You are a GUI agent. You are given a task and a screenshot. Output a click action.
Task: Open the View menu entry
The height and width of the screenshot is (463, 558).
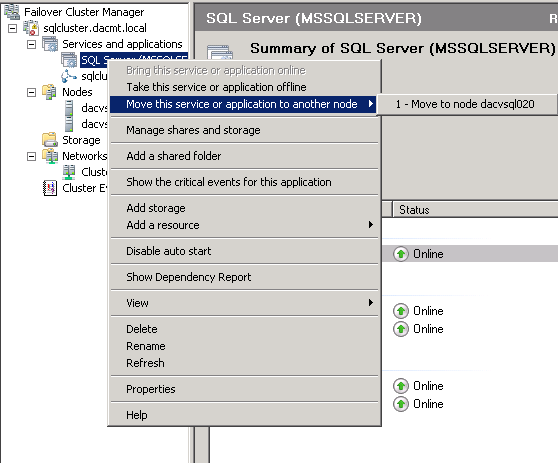coord(244,303)
